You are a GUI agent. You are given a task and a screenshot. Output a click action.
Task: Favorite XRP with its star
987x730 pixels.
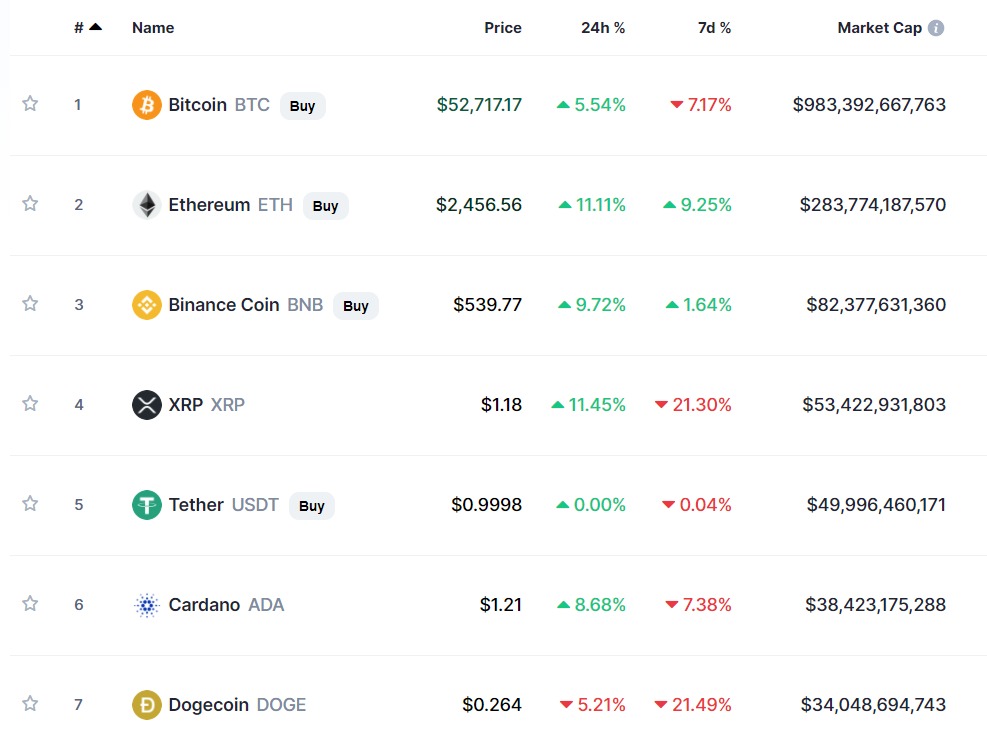[x=30, y=403]
